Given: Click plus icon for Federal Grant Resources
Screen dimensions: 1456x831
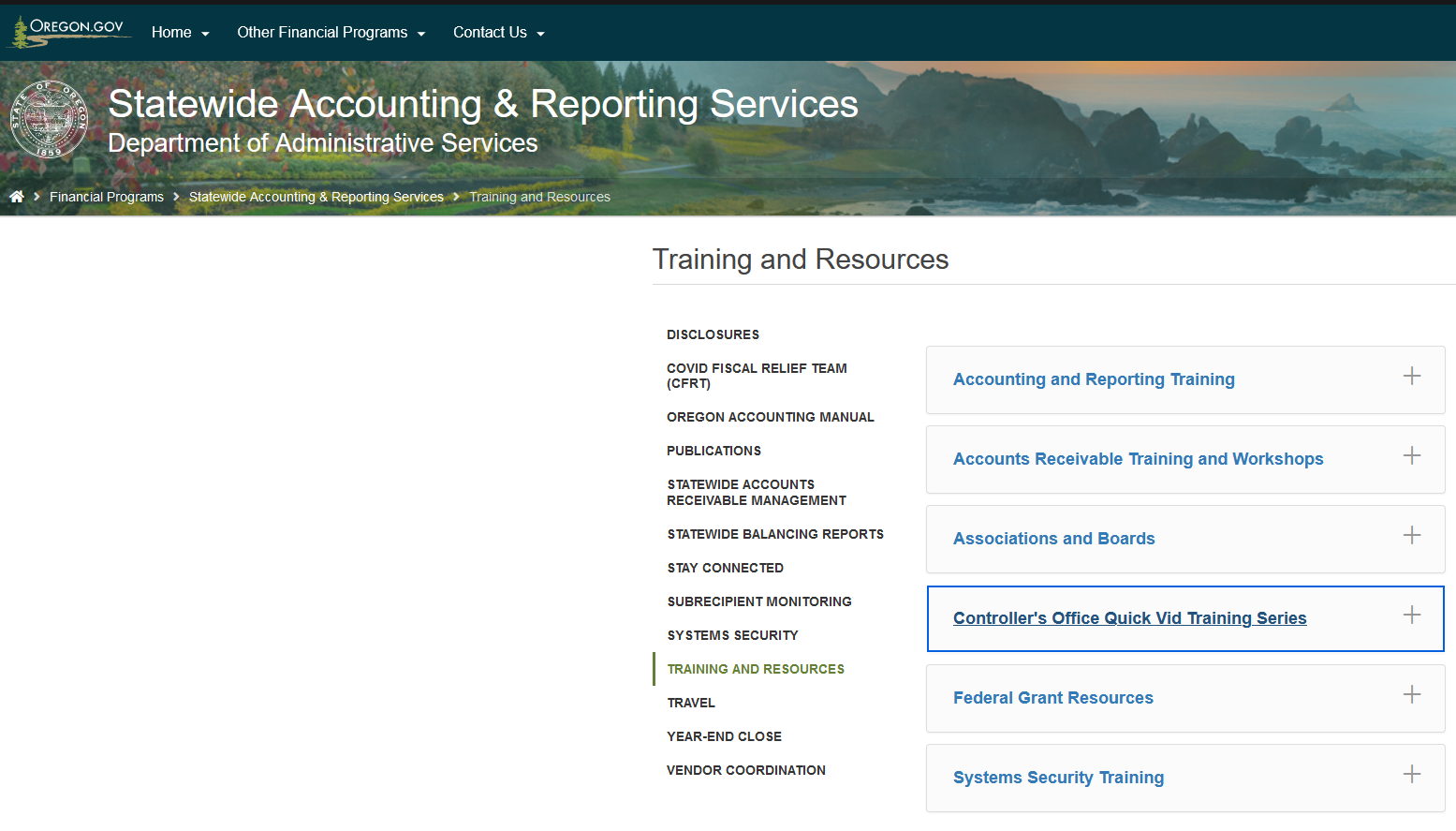Looking at the screenshot, I should pos(1411,695).
